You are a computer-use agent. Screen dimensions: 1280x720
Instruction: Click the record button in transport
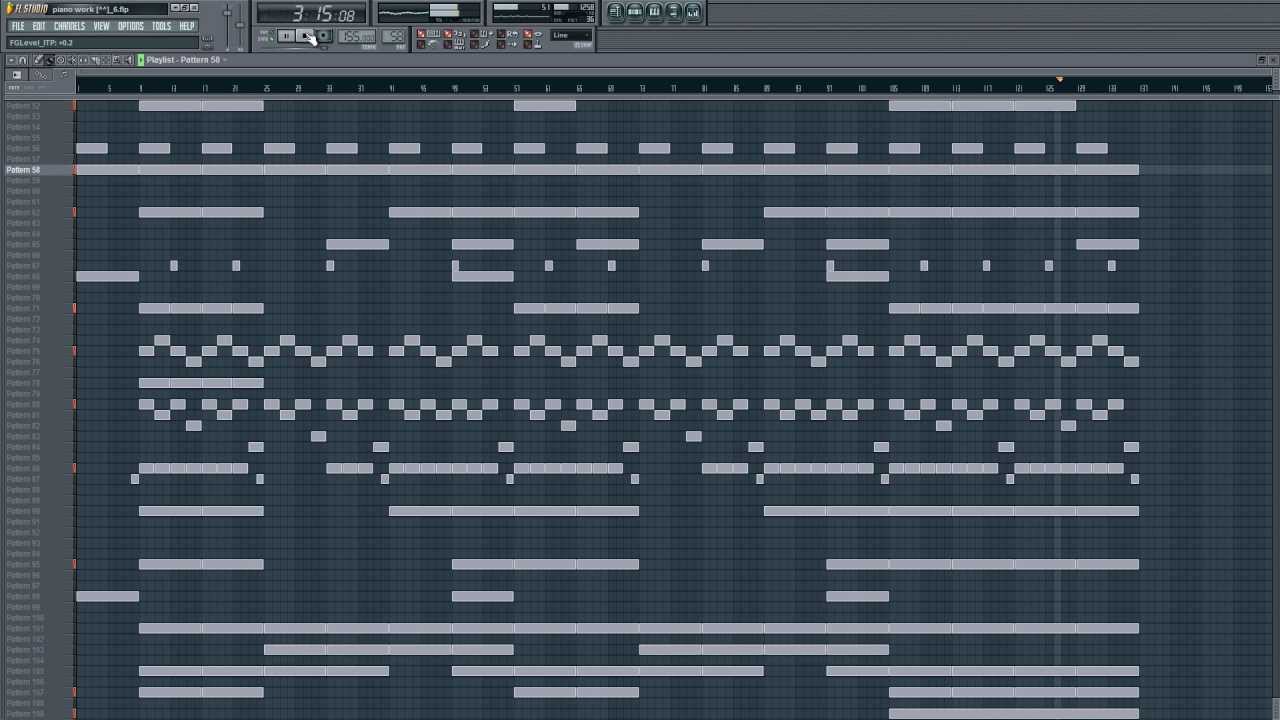pos(323,36)
